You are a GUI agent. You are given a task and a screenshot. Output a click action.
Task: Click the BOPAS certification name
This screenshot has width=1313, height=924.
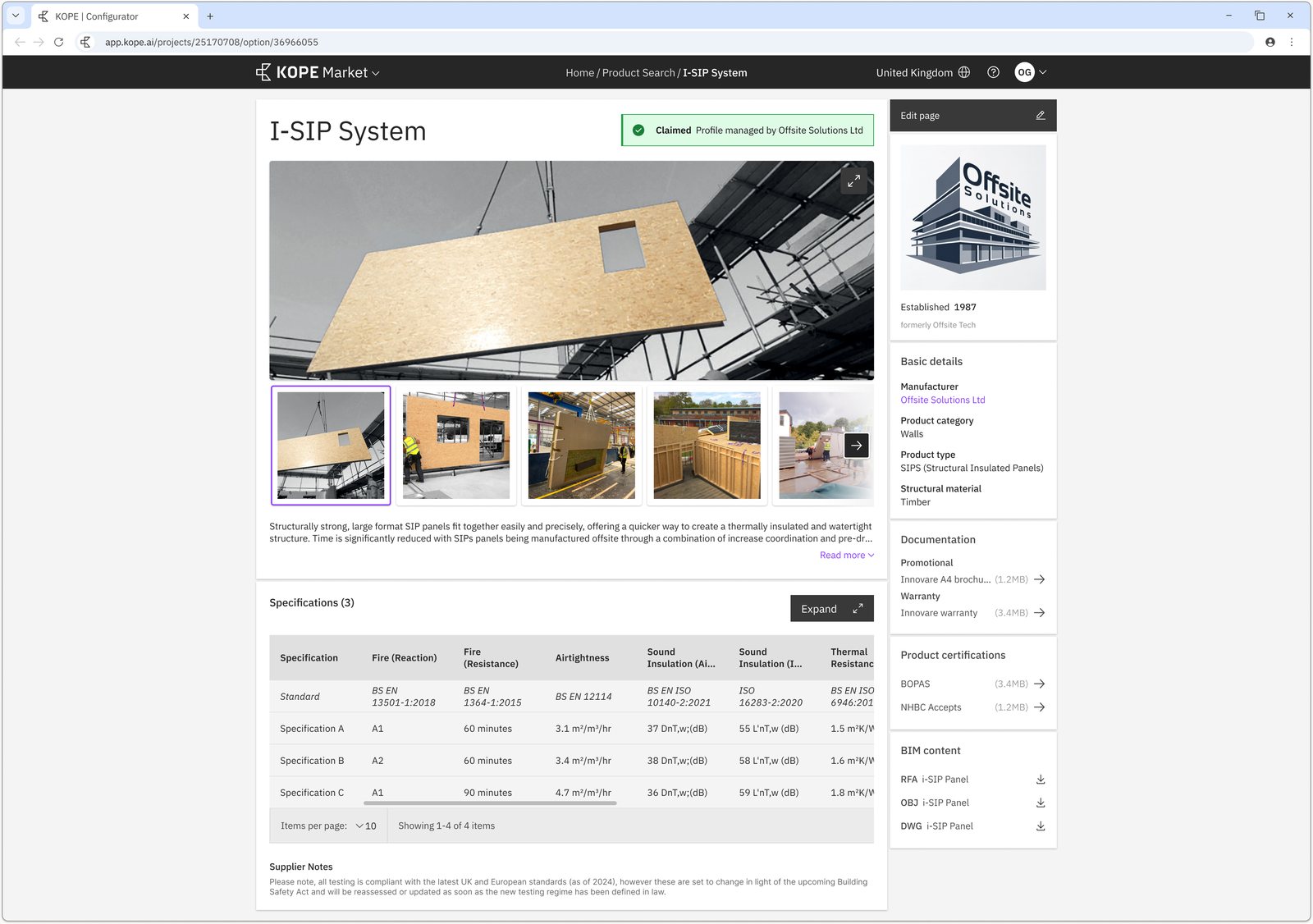coord(915,684)
